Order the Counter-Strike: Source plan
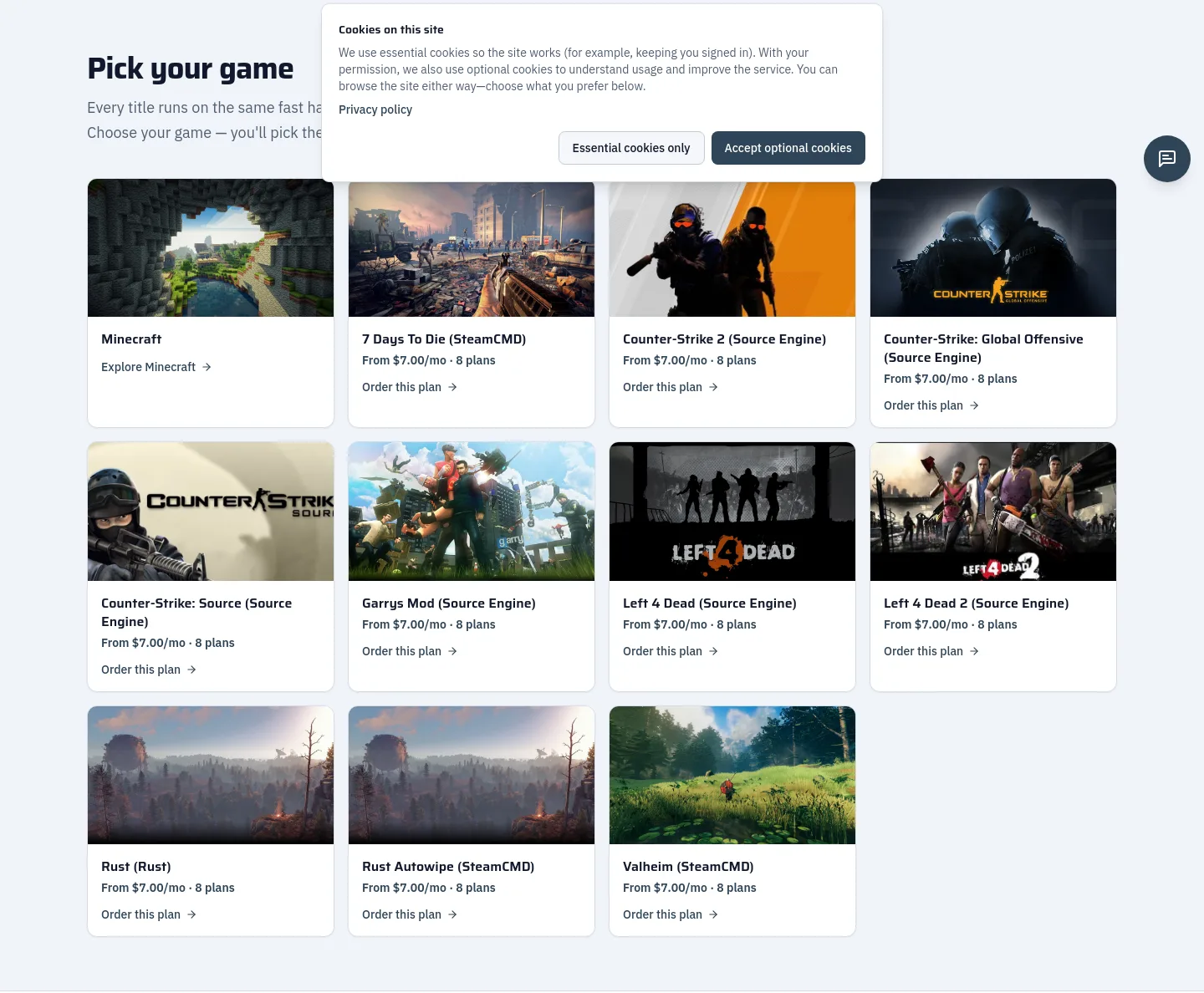The height and width of the screenshot is (993, 1204). pos(149,670)
